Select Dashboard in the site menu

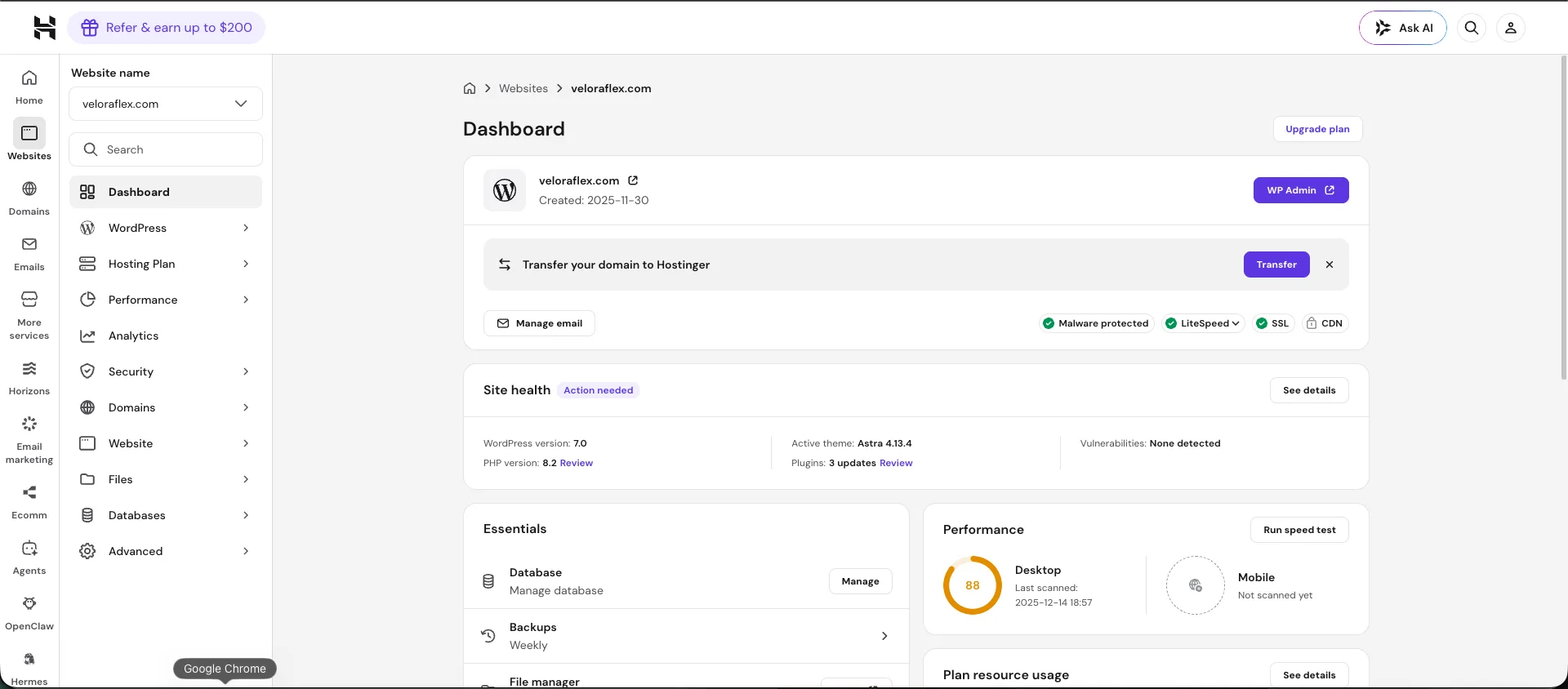[x=166, y=192]
